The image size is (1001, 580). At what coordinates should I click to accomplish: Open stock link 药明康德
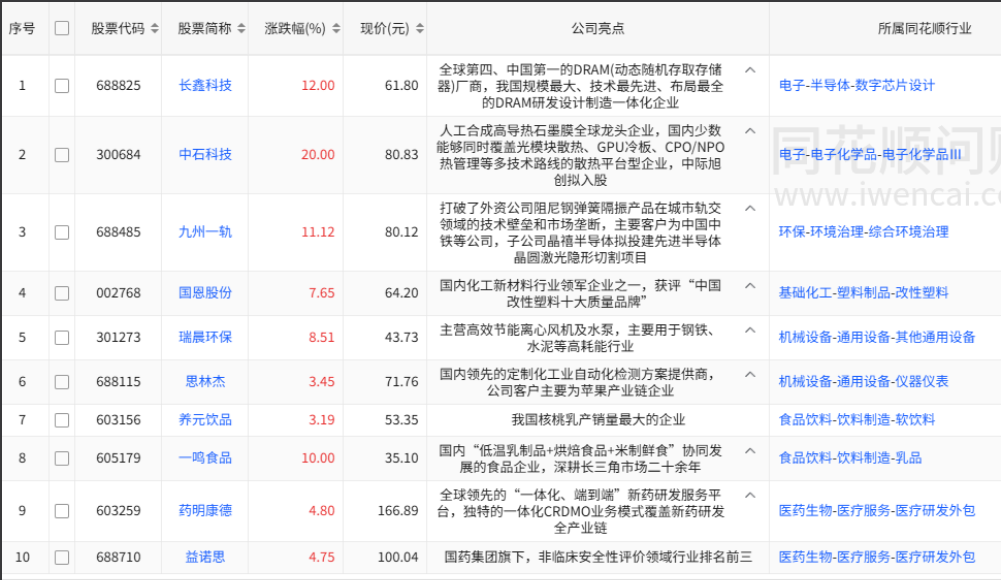pyautogui.click(x=205, y=510)
